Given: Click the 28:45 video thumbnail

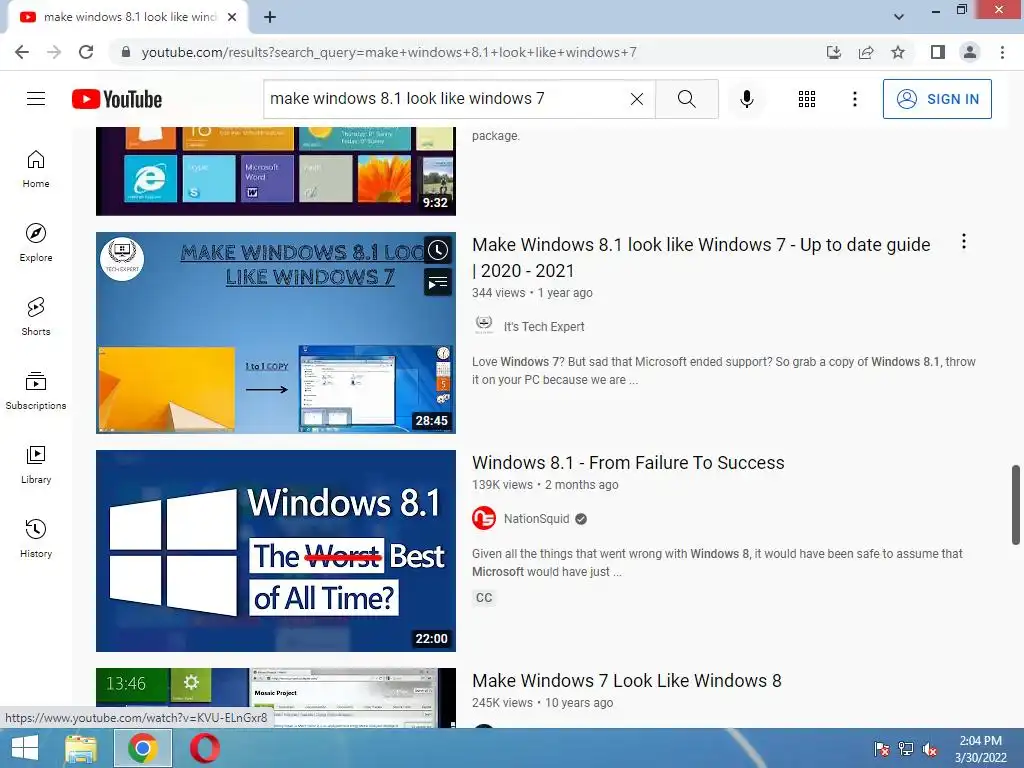Looking at the screenshot, I should pyautogui.click(x=276, y=332).
